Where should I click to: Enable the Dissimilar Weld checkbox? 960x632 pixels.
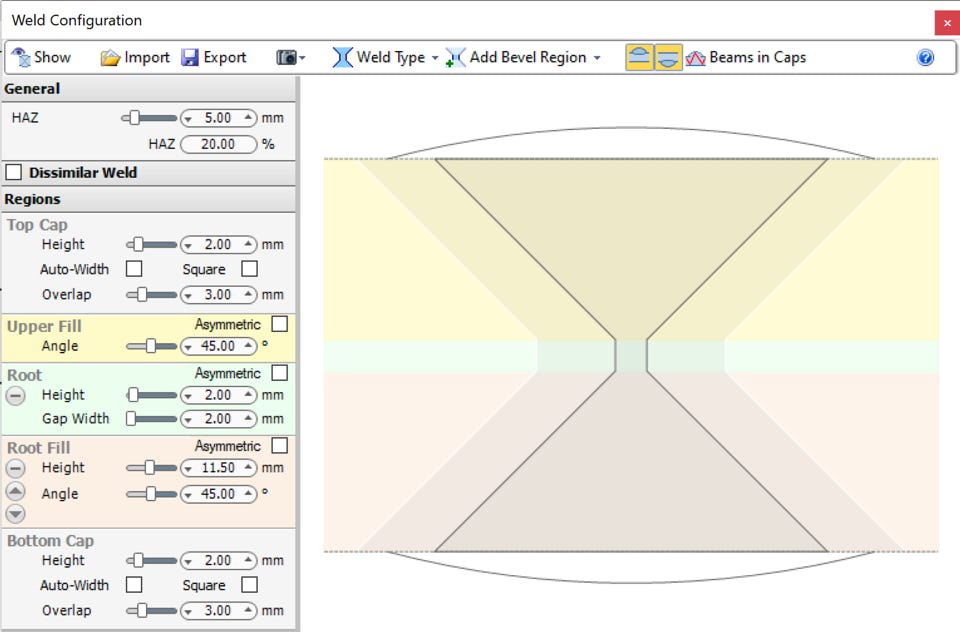point(13,172)
